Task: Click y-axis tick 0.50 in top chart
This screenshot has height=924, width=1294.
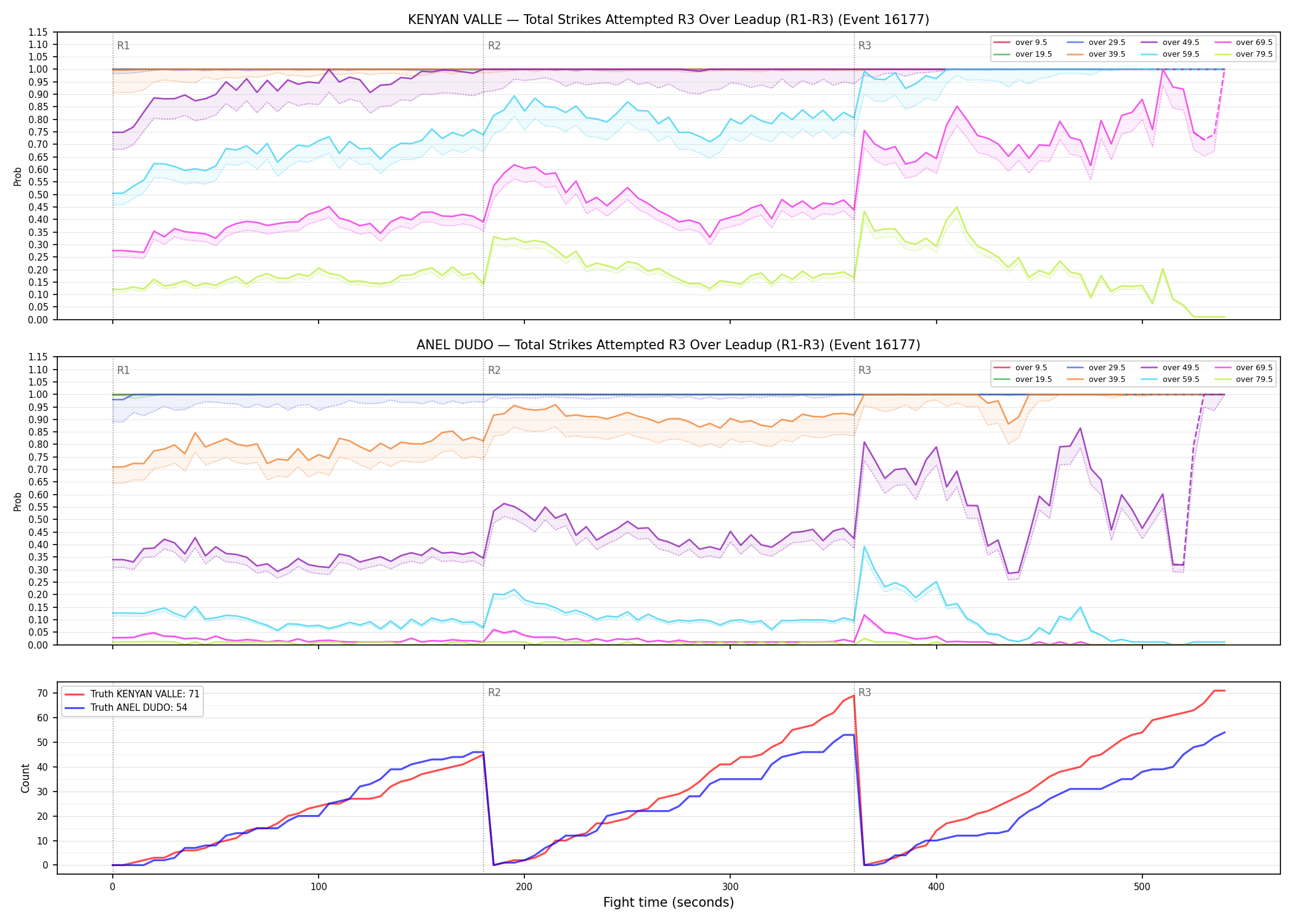Action: (39, 195)
